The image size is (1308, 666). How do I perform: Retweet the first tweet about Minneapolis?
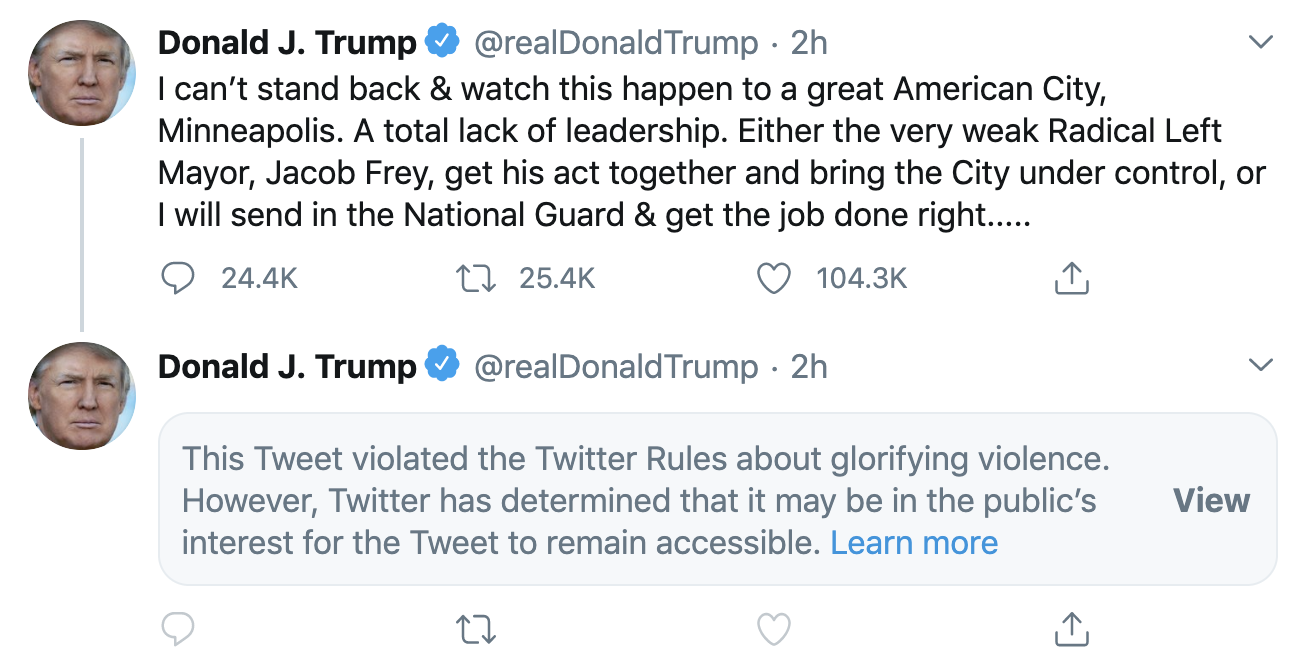point(476,278)
